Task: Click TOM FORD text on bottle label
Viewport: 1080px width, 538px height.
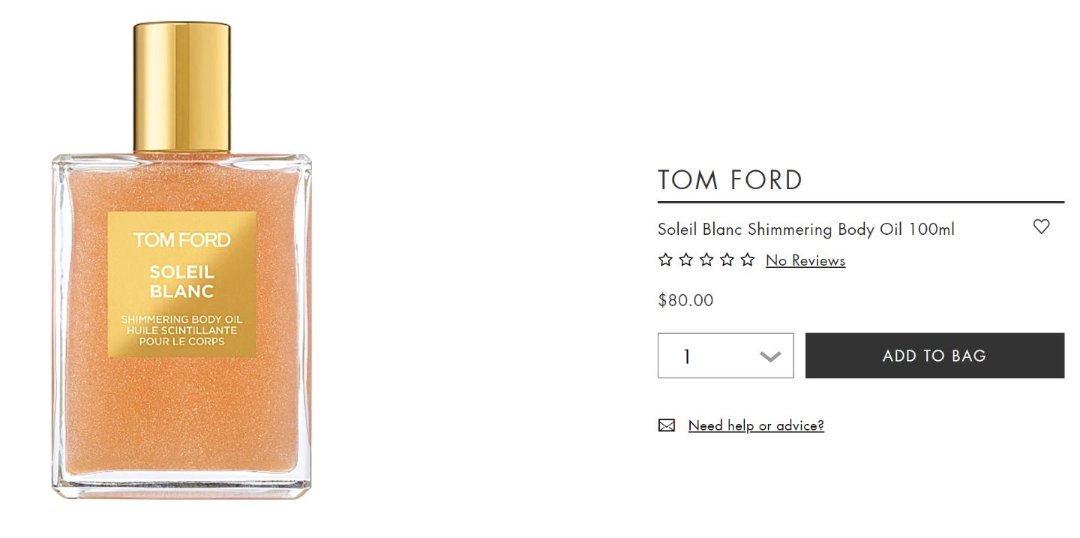Action: click(x=182, y=240)
